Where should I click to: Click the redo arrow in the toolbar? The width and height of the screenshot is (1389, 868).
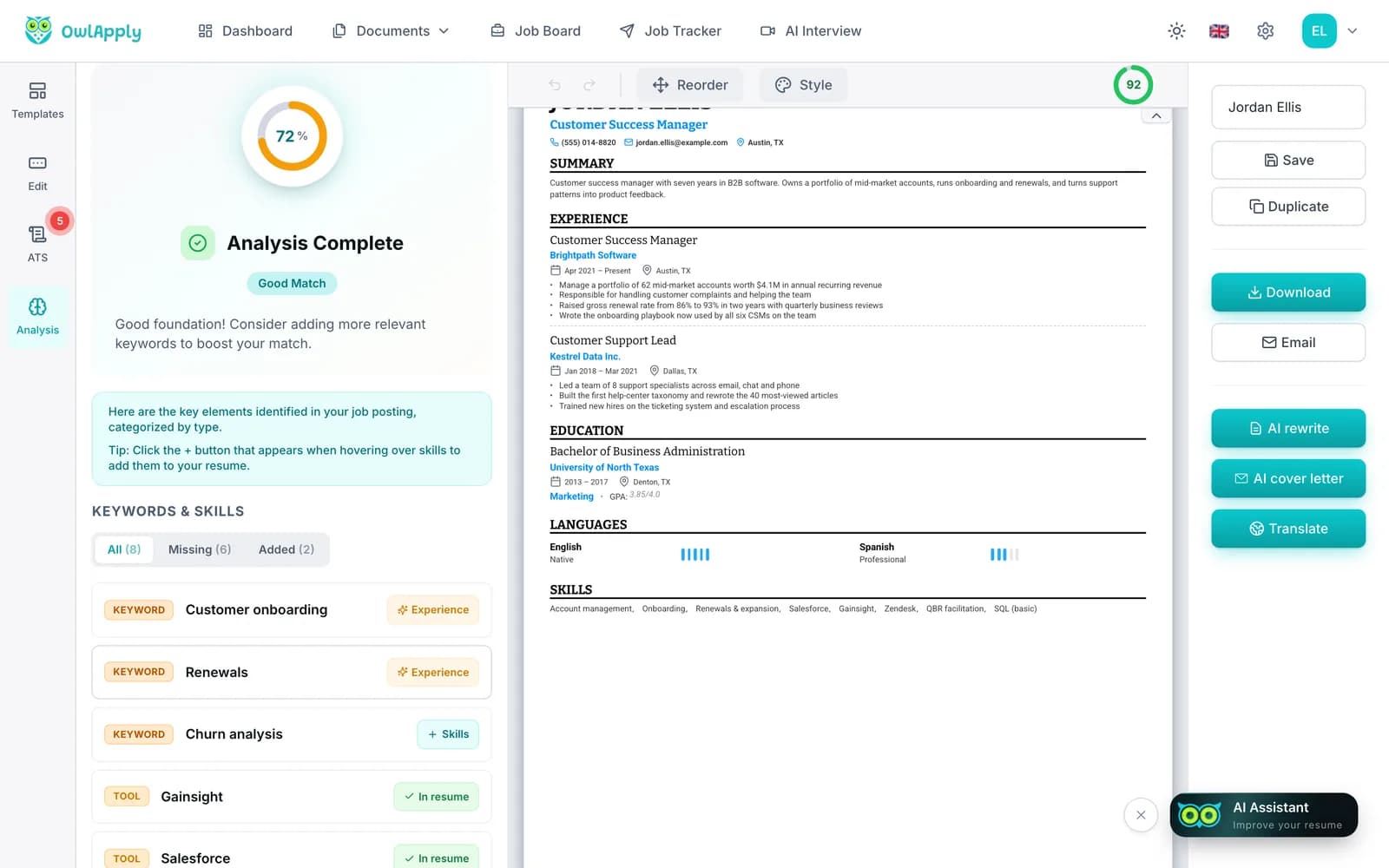click(x=589, y=85)
